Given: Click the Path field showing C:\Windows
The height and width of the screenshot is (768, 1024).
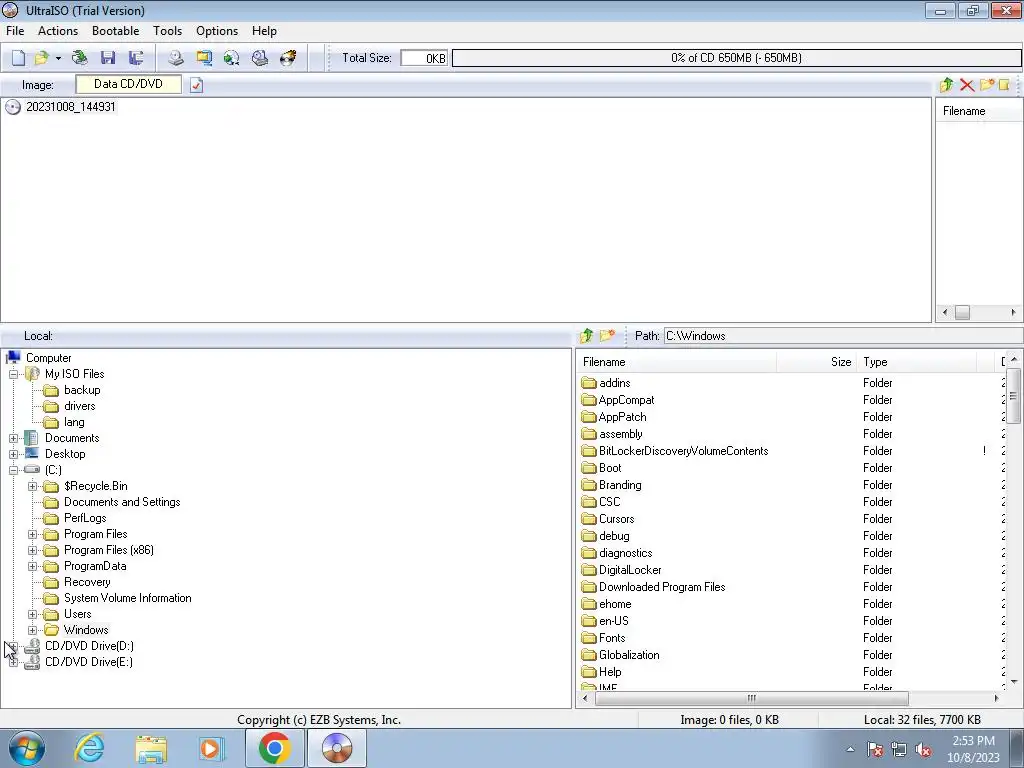Looking at the screenshot, I should tap(843, 336).
